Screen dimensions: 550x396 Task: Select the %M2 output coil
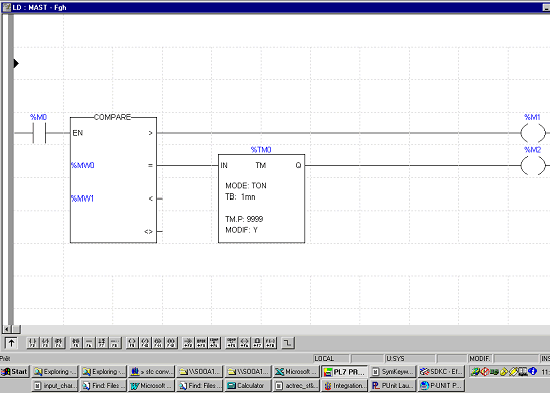[533, 166]
